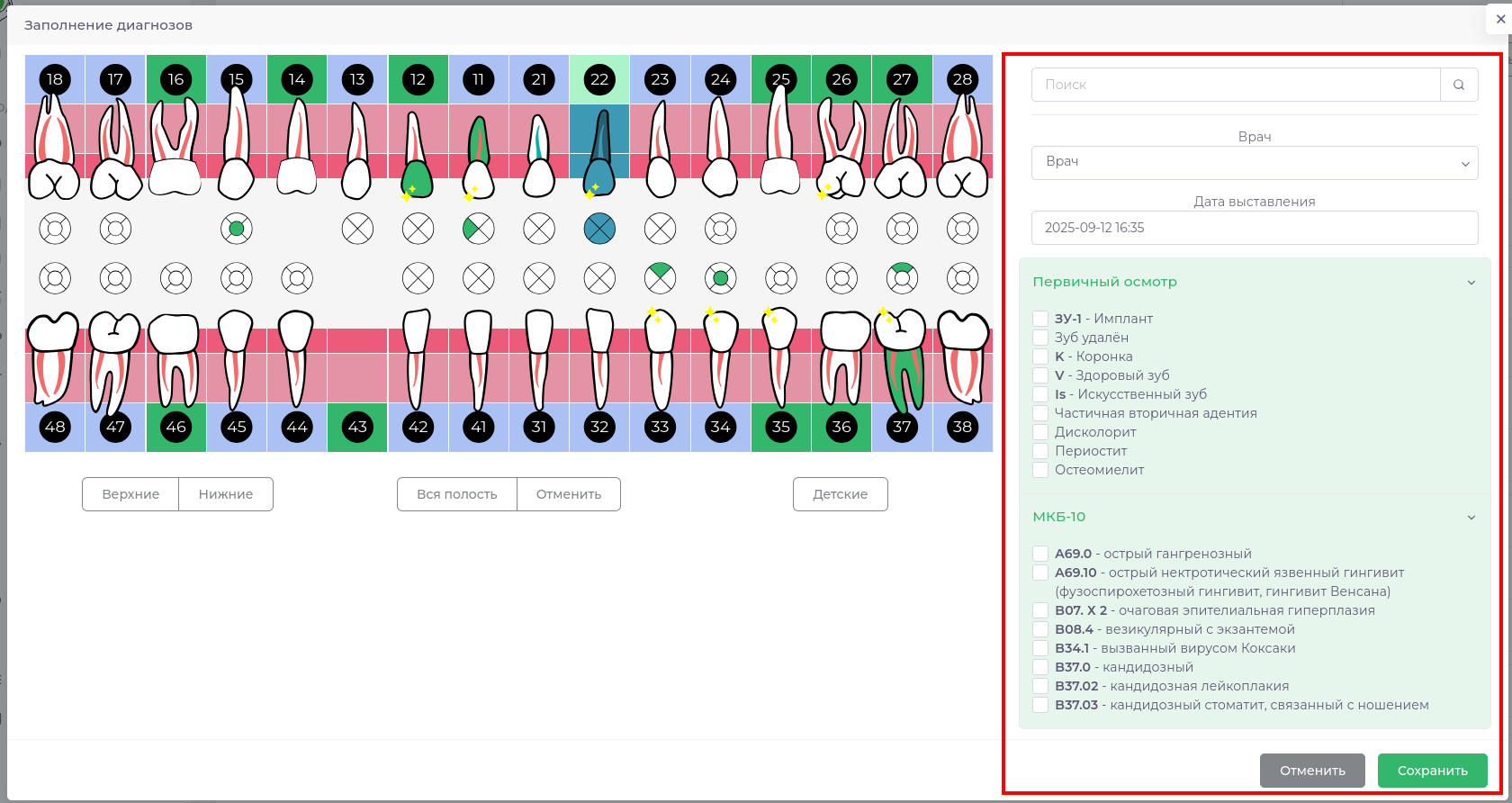
Task: Collapse the МКБ-10 section
Action: point(1471,518)
